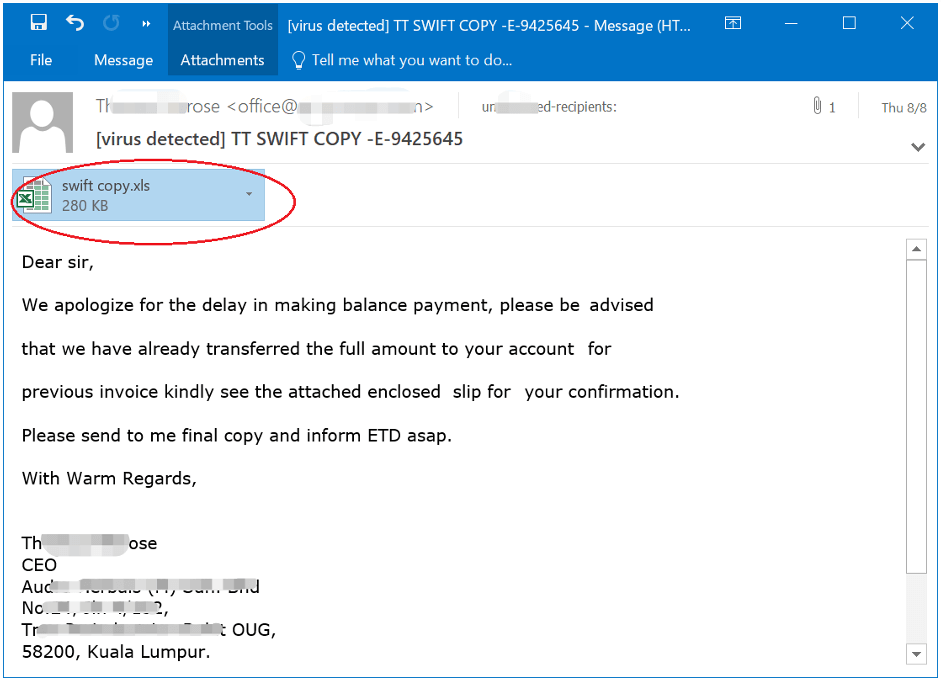Select the Attachments ribbon tab

222,60
